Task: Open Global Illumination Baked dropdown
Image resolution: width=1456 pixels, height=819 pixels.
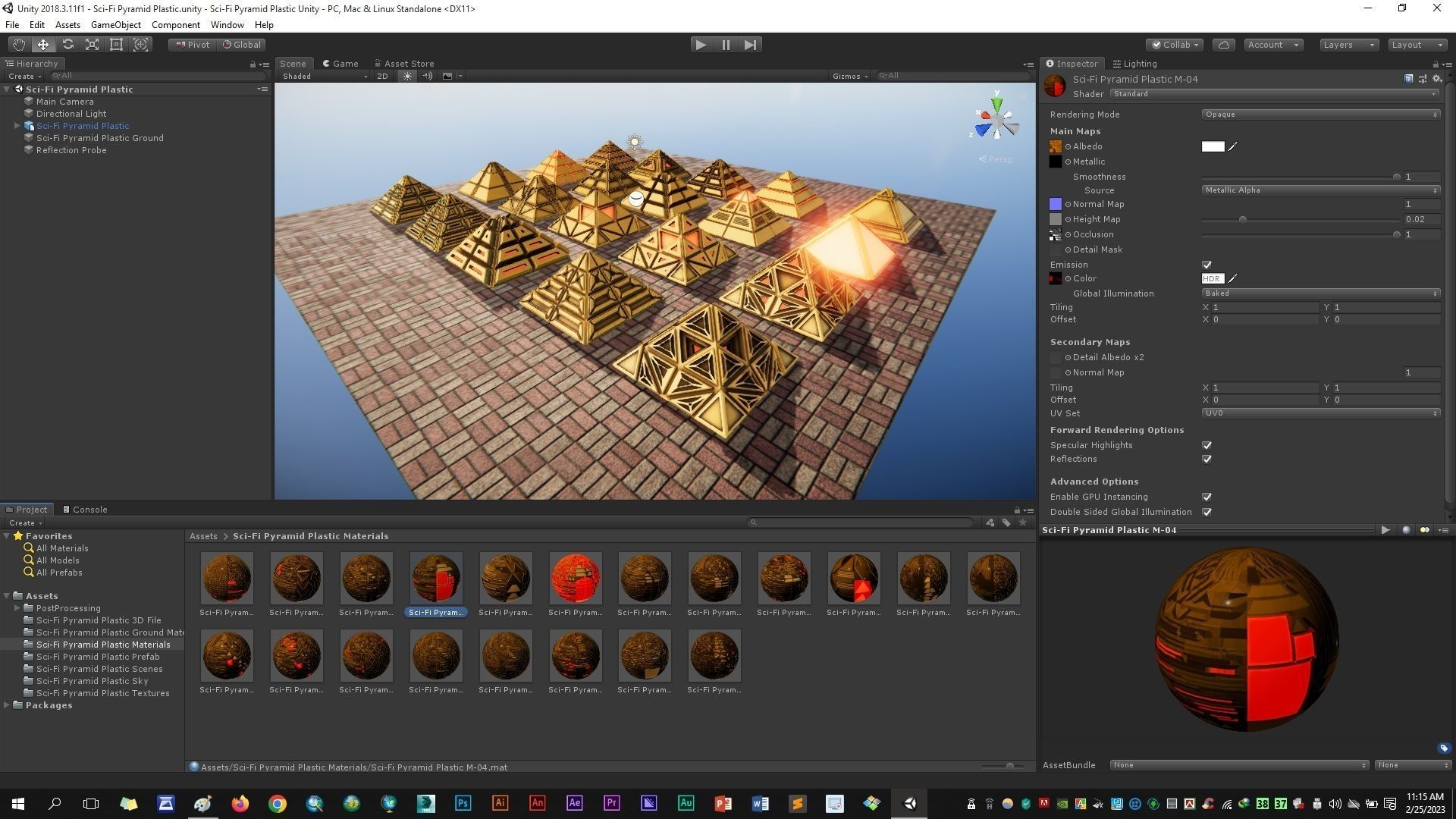Action: [1320, 293]
